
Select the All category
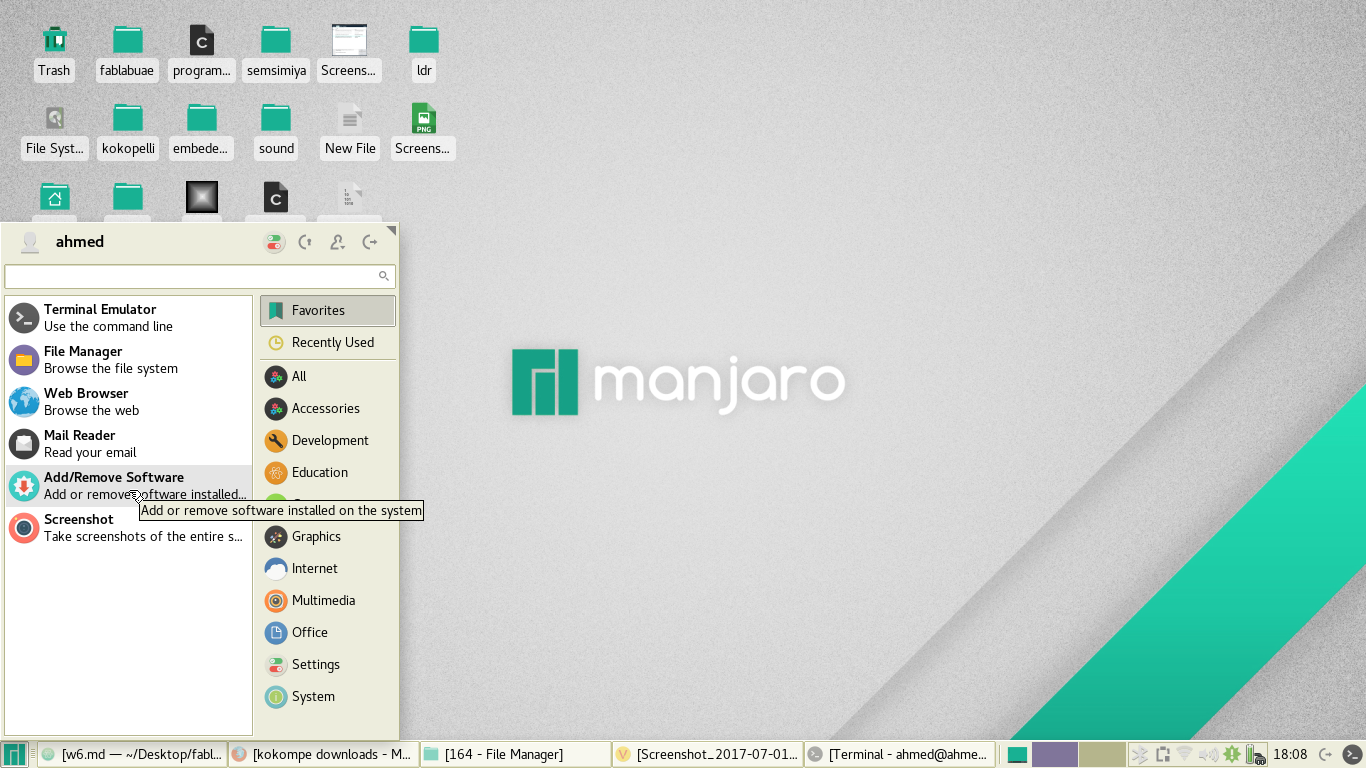(x=328, y=377)
